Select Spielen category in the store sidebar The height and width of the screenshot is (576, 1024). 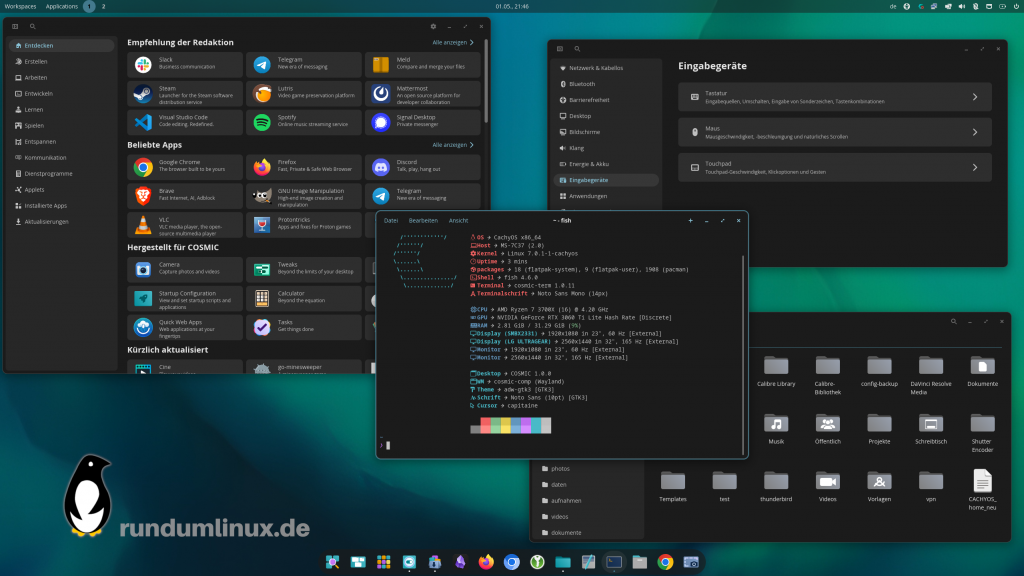point(61,125)
